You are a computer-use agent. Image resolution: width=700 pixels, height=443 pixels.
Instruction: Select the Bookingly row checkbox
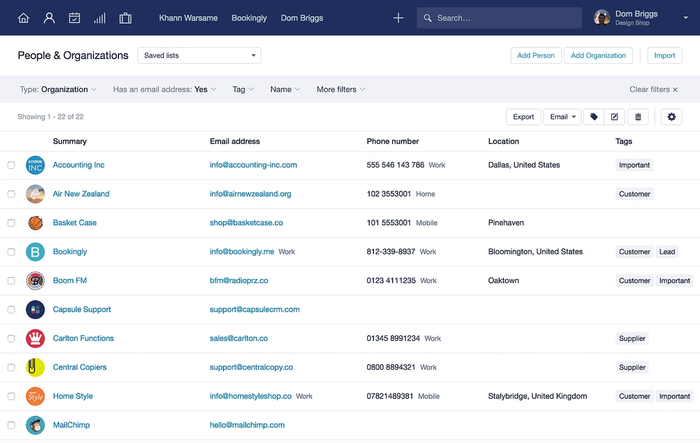click(x=12, y=252)
